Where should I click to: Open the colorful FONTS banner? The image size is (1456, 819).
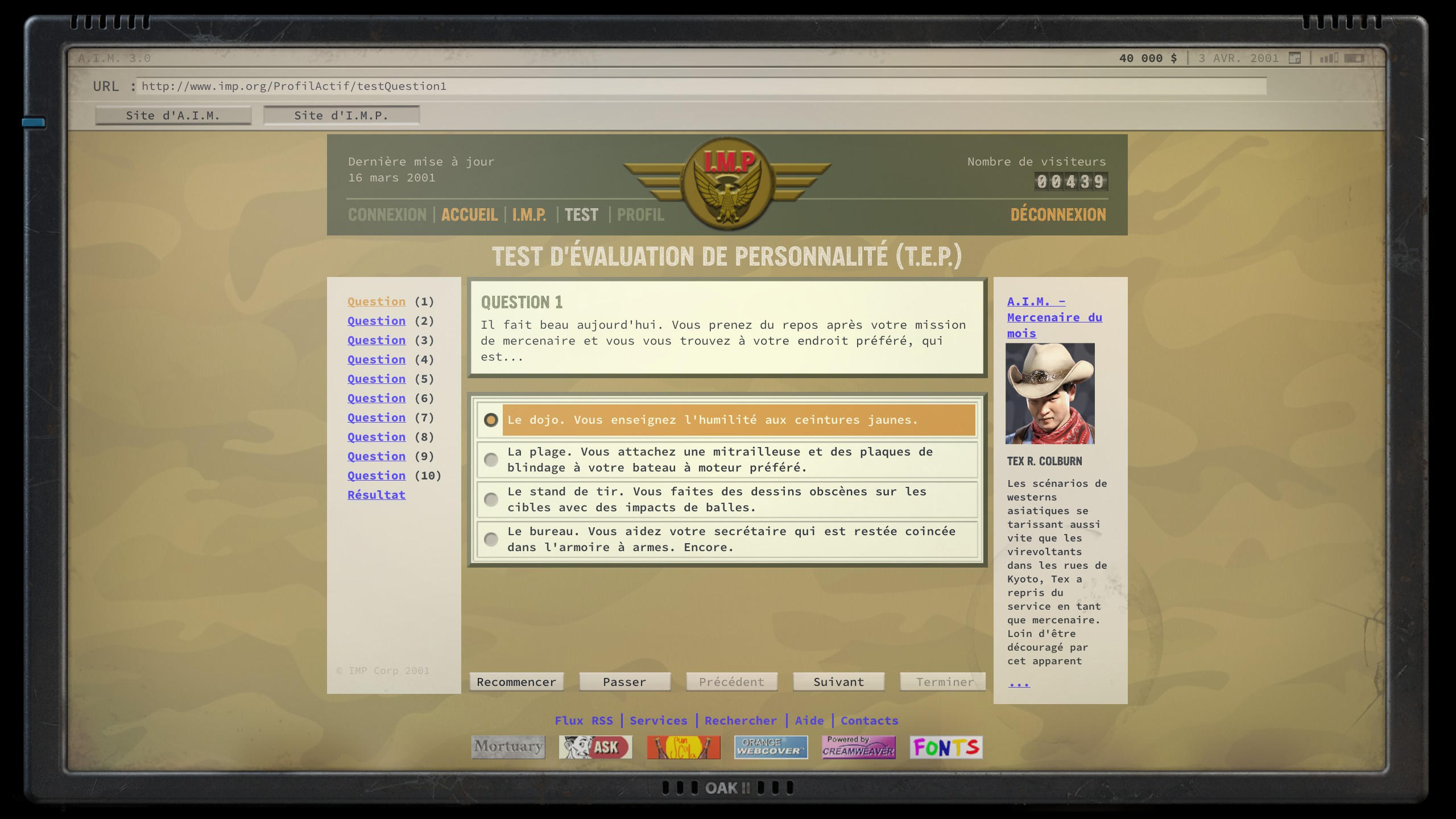point(946,747)
